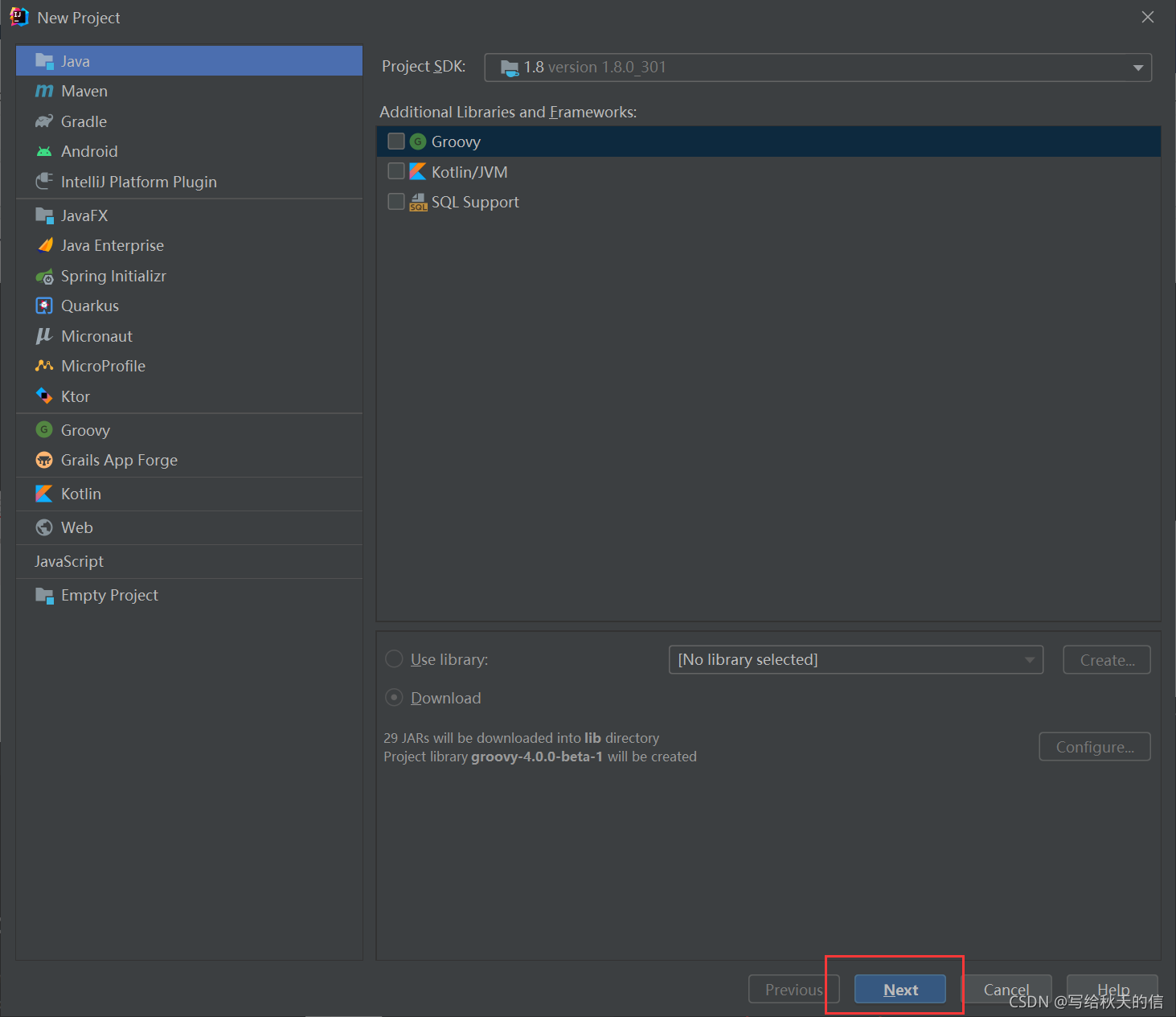Click the Ktor diamond icon
The height and width of the screenshot is (1017, 1176).
(44, 396)
